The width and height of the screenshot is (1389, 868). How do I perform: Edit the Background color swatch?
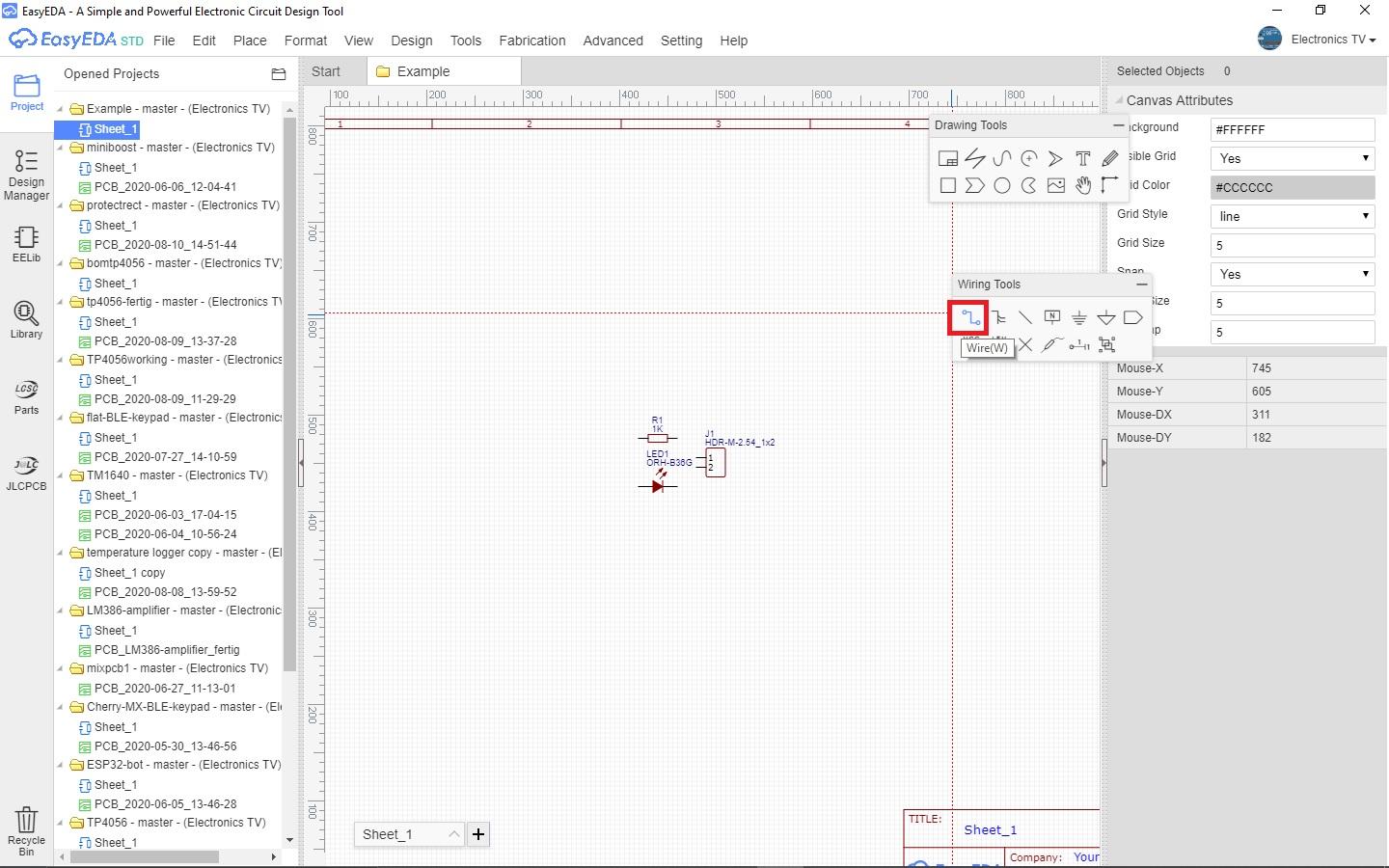1291,129
